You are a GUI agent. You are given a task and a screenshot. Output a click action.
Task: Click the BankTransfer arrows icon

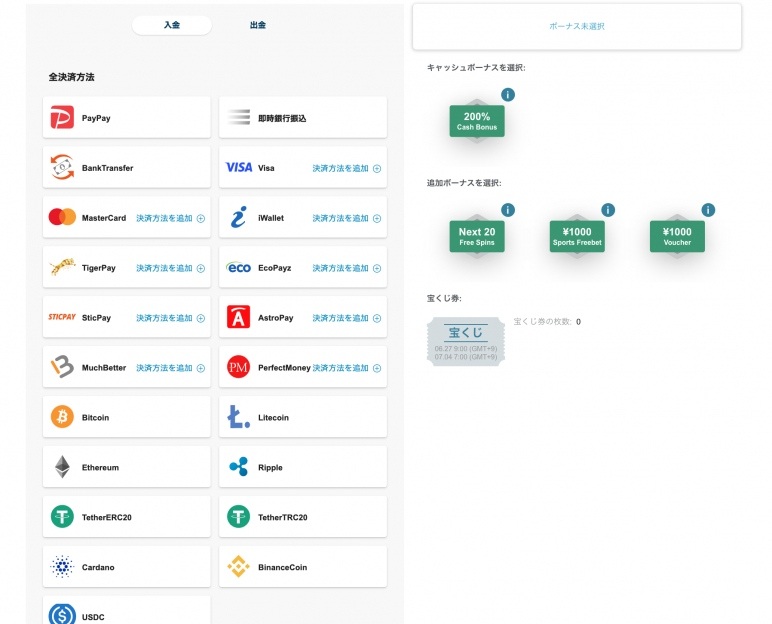click(x=62, y=167)
